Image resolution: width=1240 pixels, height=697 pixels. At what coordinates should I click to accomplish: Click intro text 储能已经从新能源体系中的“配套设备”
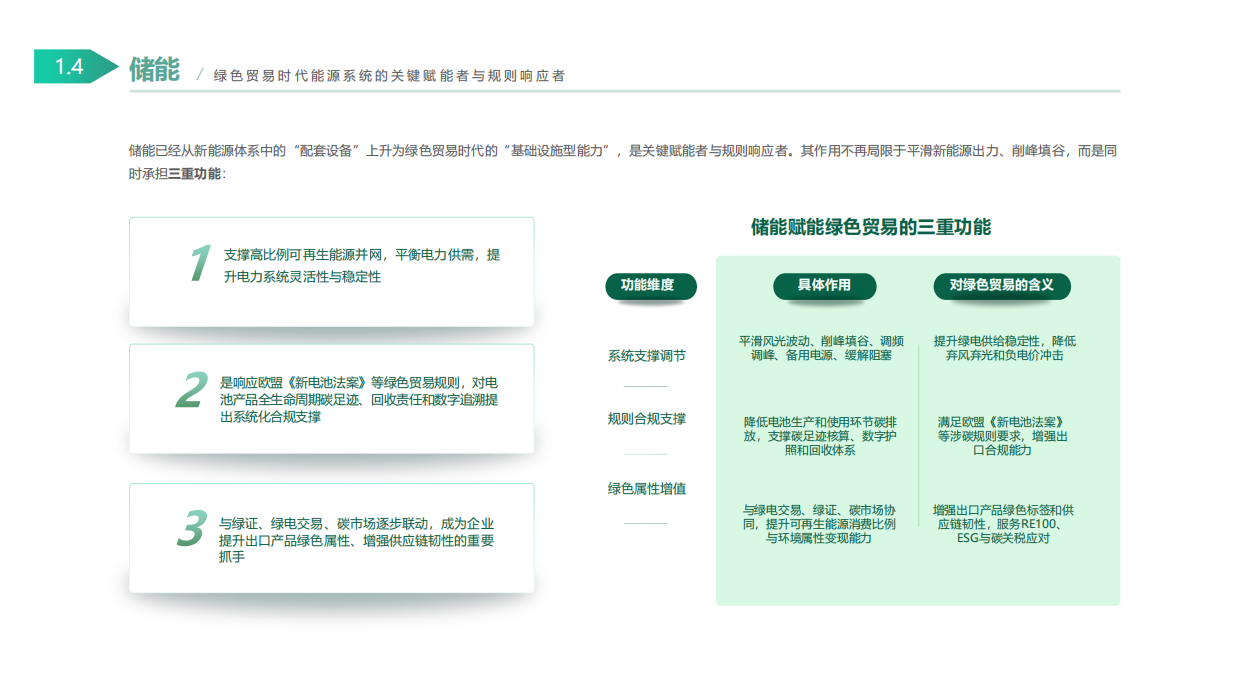point(245,151)
